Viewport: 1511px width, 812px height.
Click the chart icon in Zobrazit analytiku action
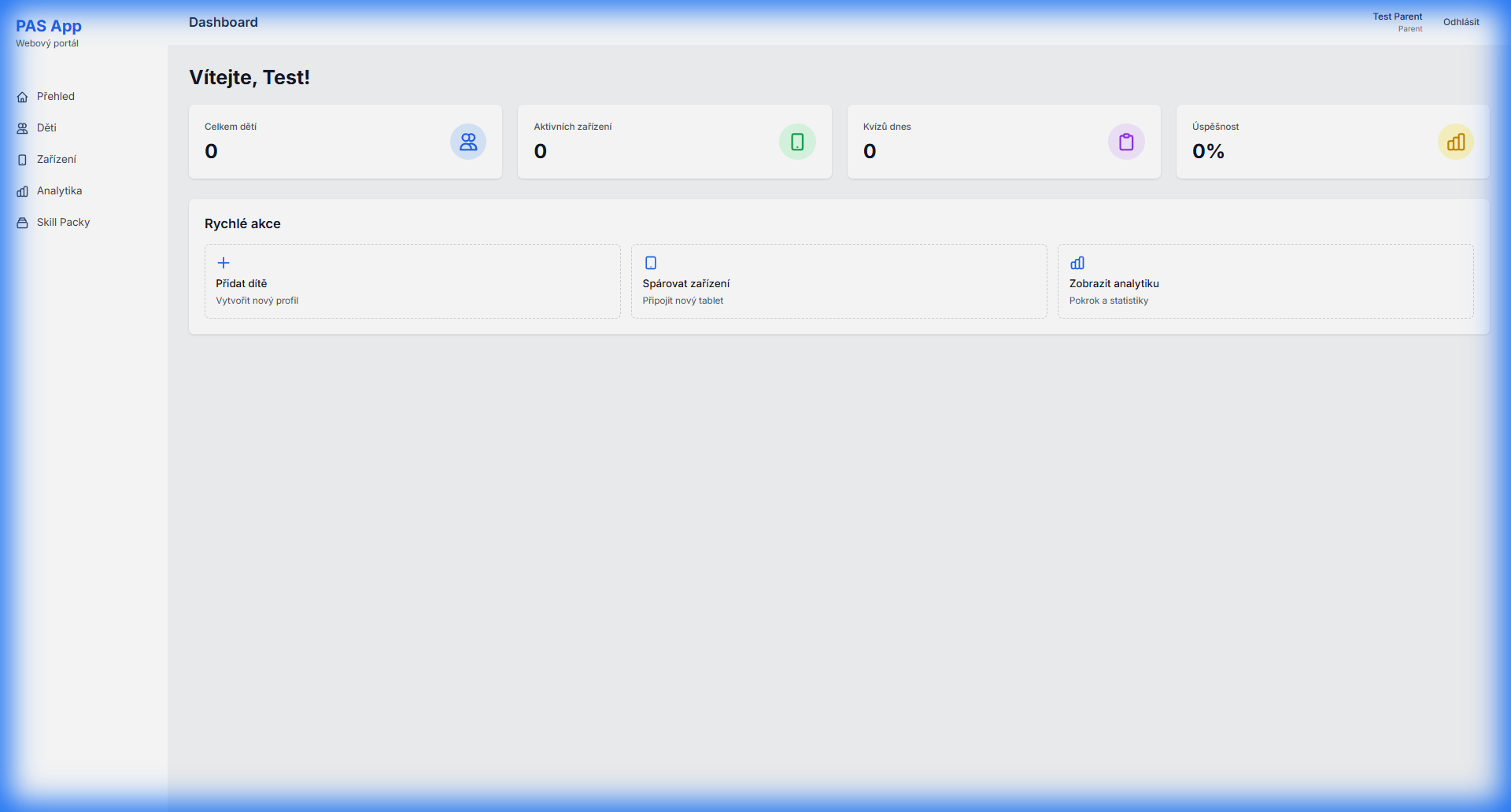(1077, 263)
